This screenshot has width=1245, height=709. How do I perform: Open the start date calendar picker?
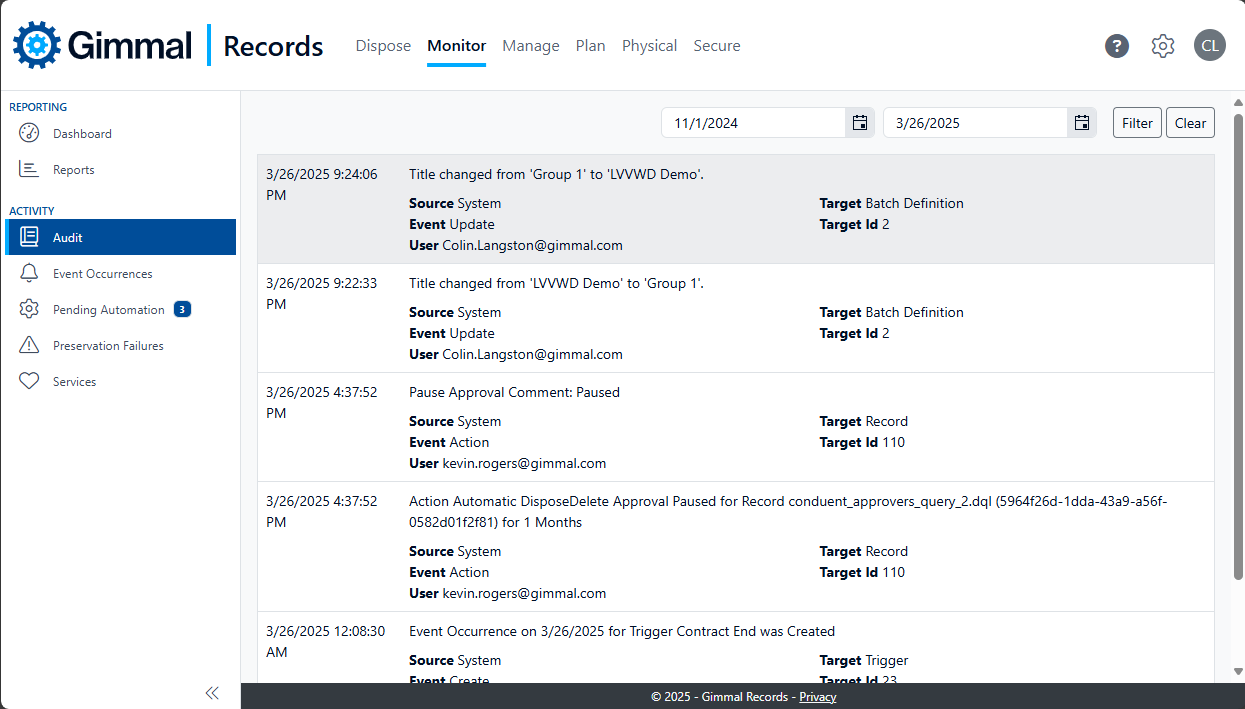pos(859,123)
